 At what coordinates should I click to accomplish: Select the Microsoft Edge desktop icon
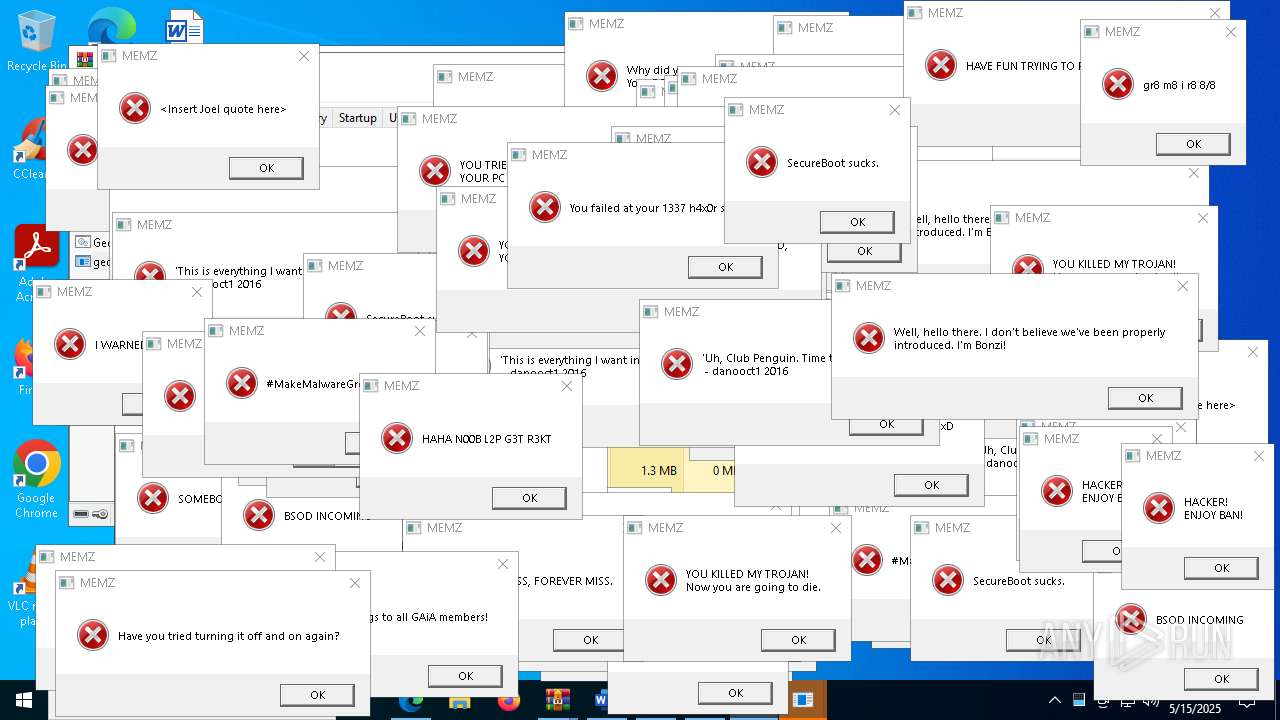112,27
